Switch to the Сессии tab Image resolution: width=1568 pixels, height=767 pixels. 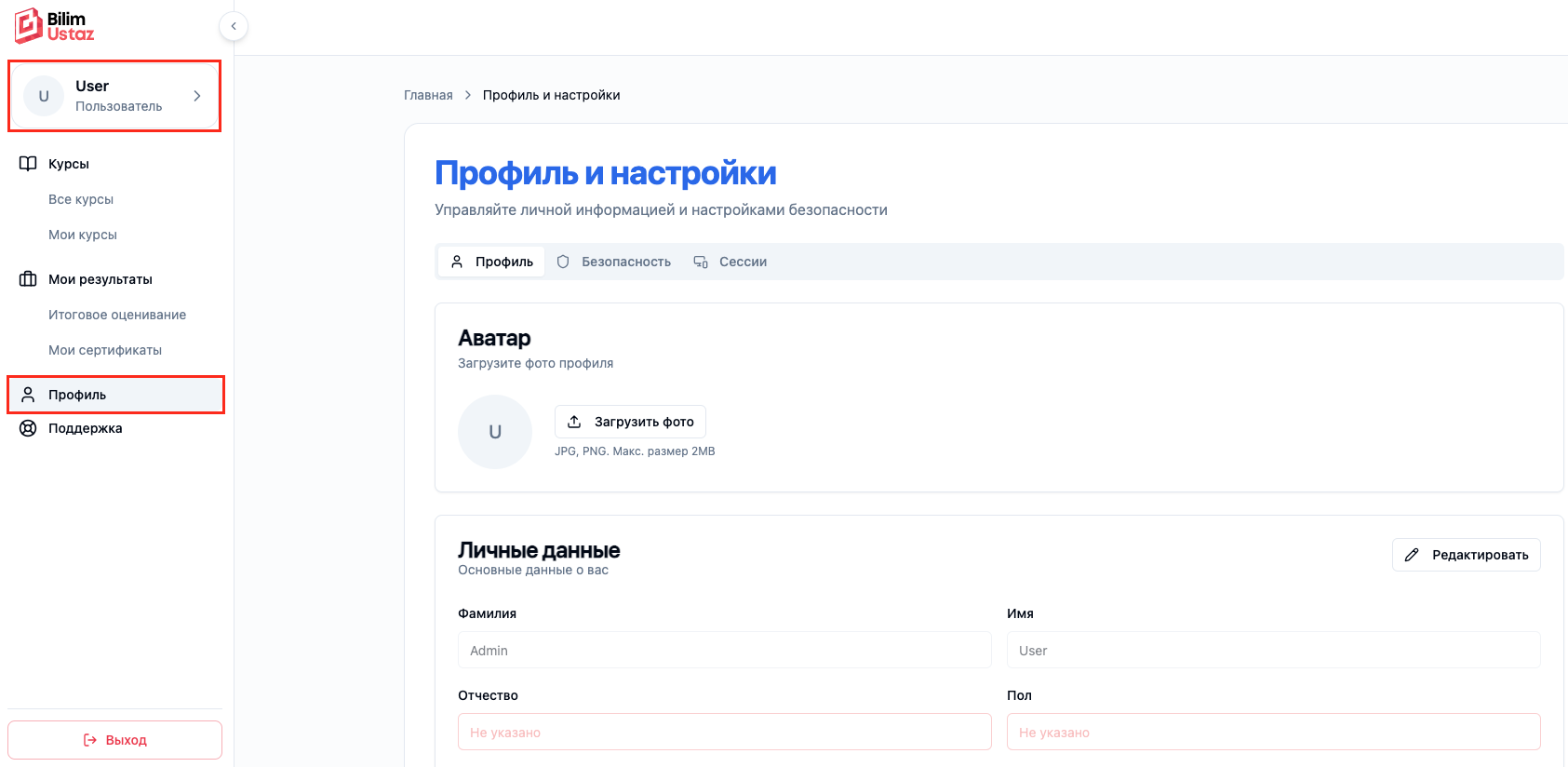tap(730, 262)
